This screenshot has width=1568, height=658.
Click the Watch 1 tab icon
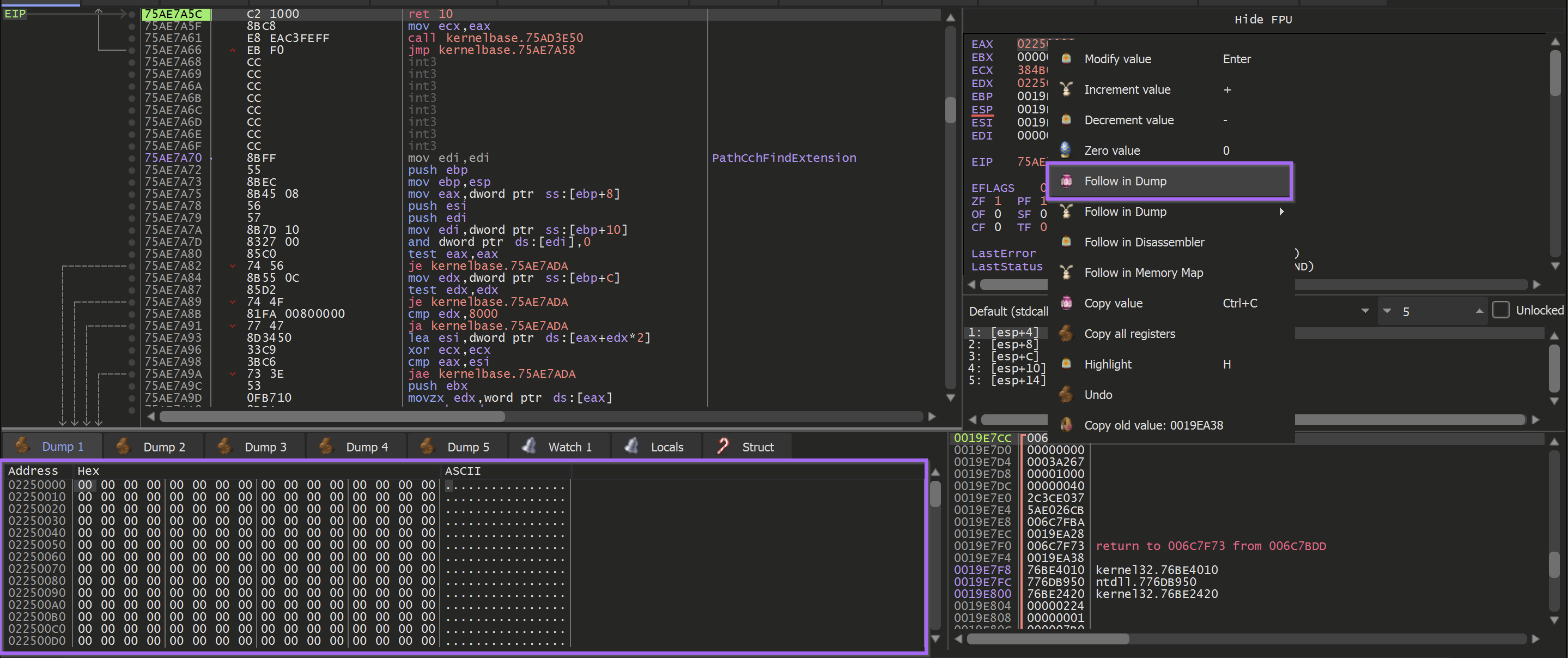[x=529, y=446]
